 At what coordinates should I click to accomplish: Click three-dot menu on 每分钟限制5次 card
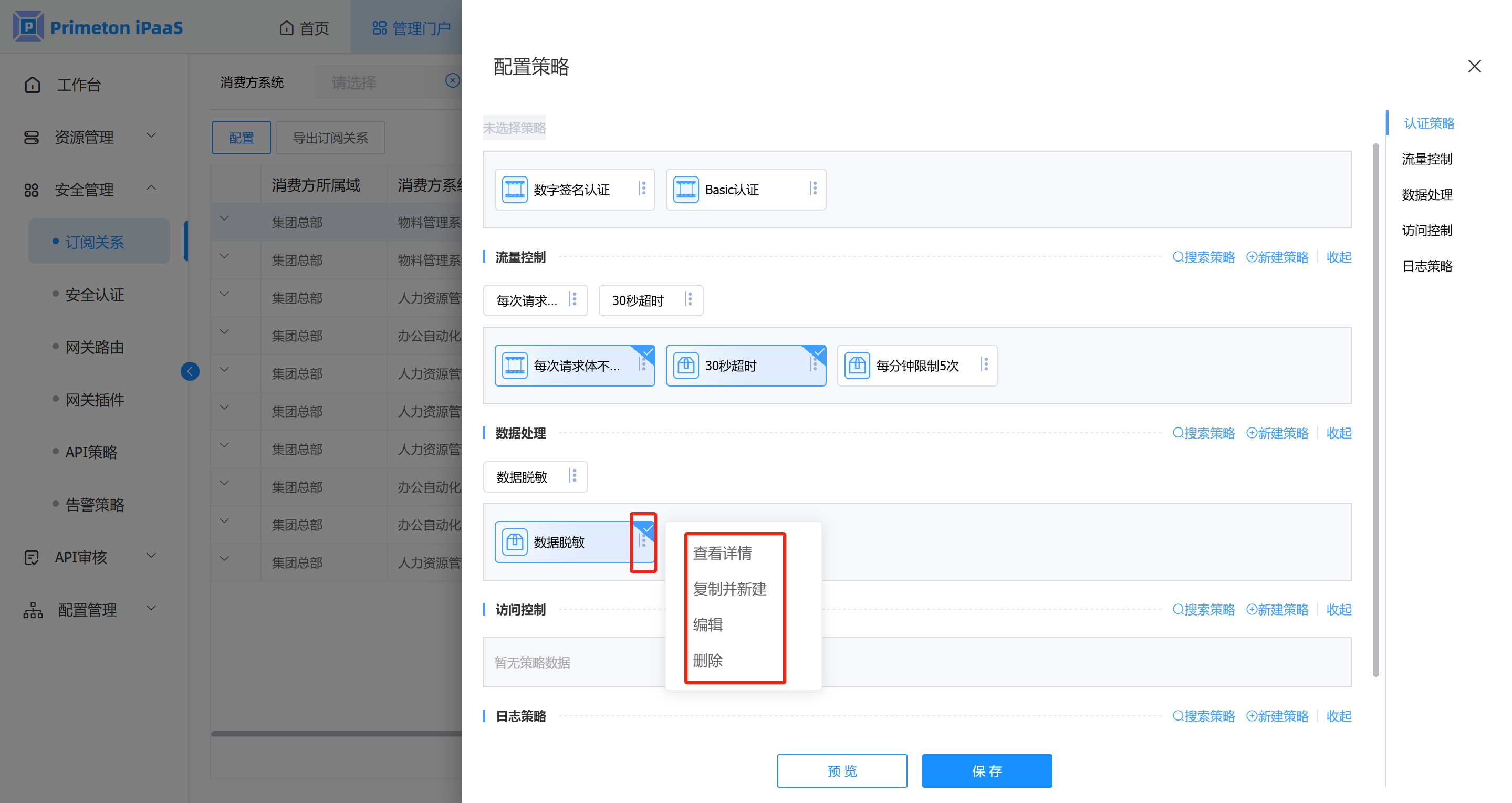click(x=985, y=364)
